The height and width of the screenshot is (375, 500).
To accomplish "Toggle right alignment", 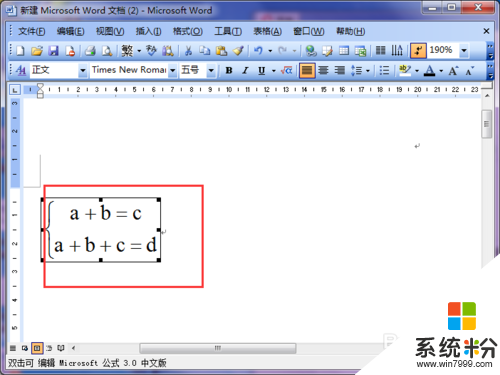I will (339, 71).
